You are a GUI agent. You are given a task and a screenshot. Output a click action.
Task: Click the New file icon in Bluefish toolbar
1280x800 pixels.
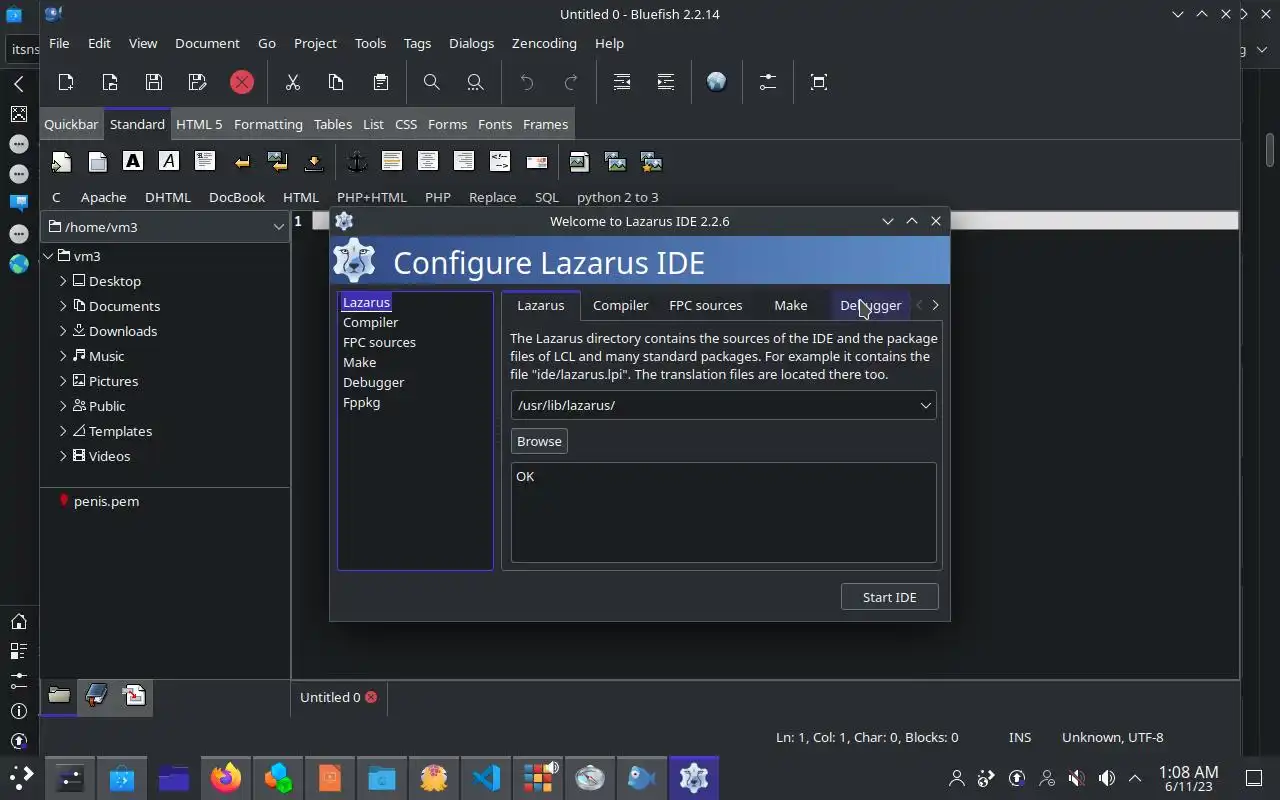point(66,82)
